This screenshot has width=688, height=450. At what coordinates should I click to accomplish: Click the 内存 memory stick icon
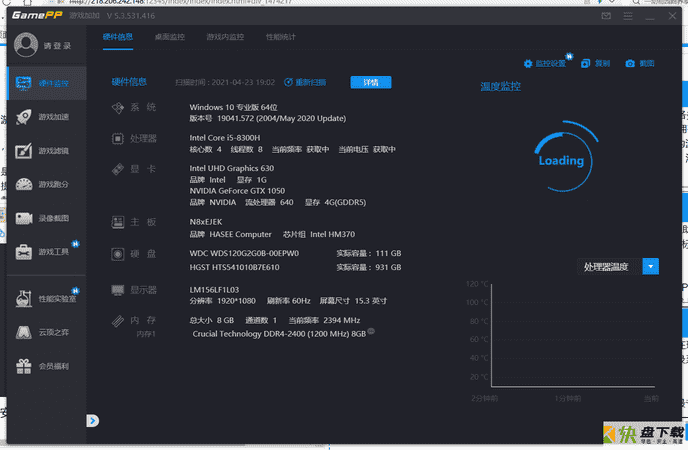tap(118, 321)
